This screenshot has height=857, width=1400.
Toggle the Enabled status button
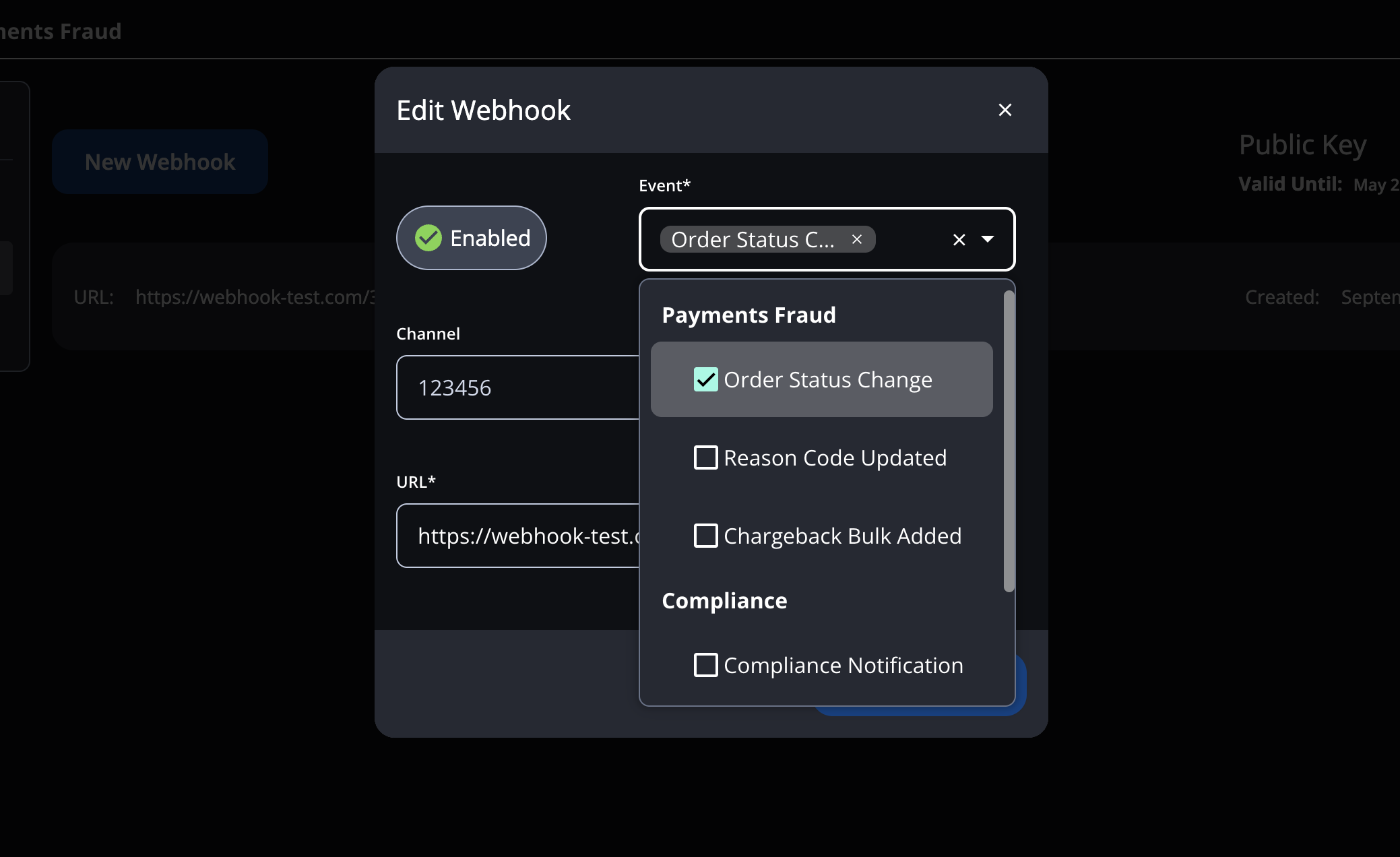[471, 238]
